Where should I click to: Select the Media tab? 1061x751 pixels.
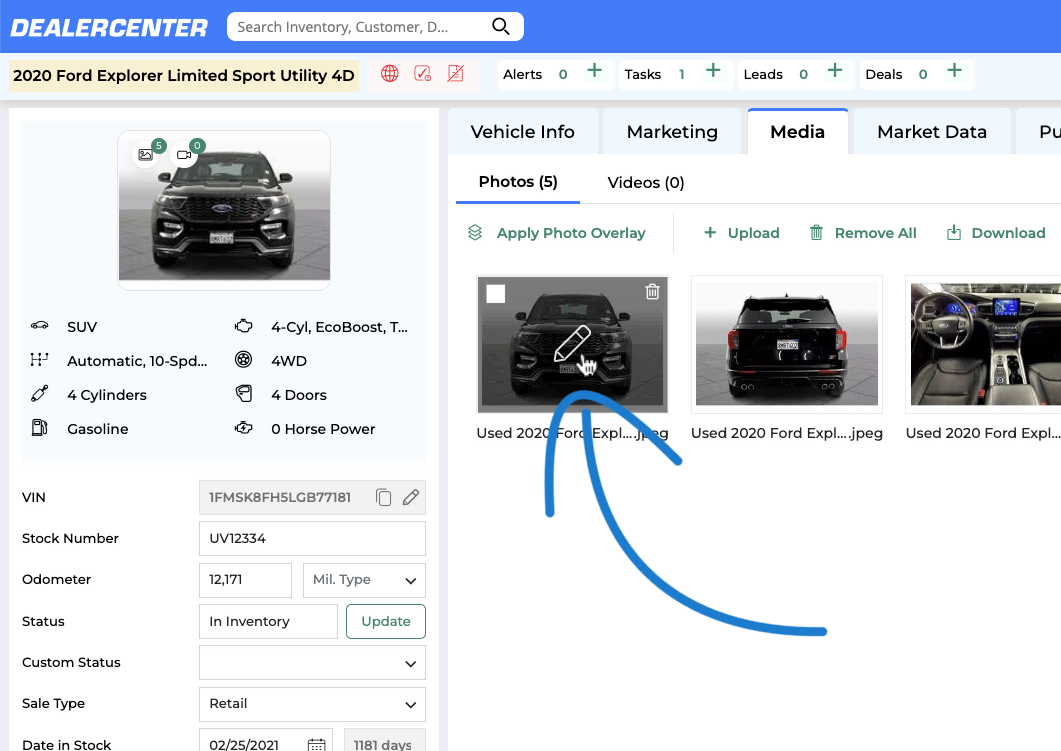pyautogui.click(x=797, y=131)
